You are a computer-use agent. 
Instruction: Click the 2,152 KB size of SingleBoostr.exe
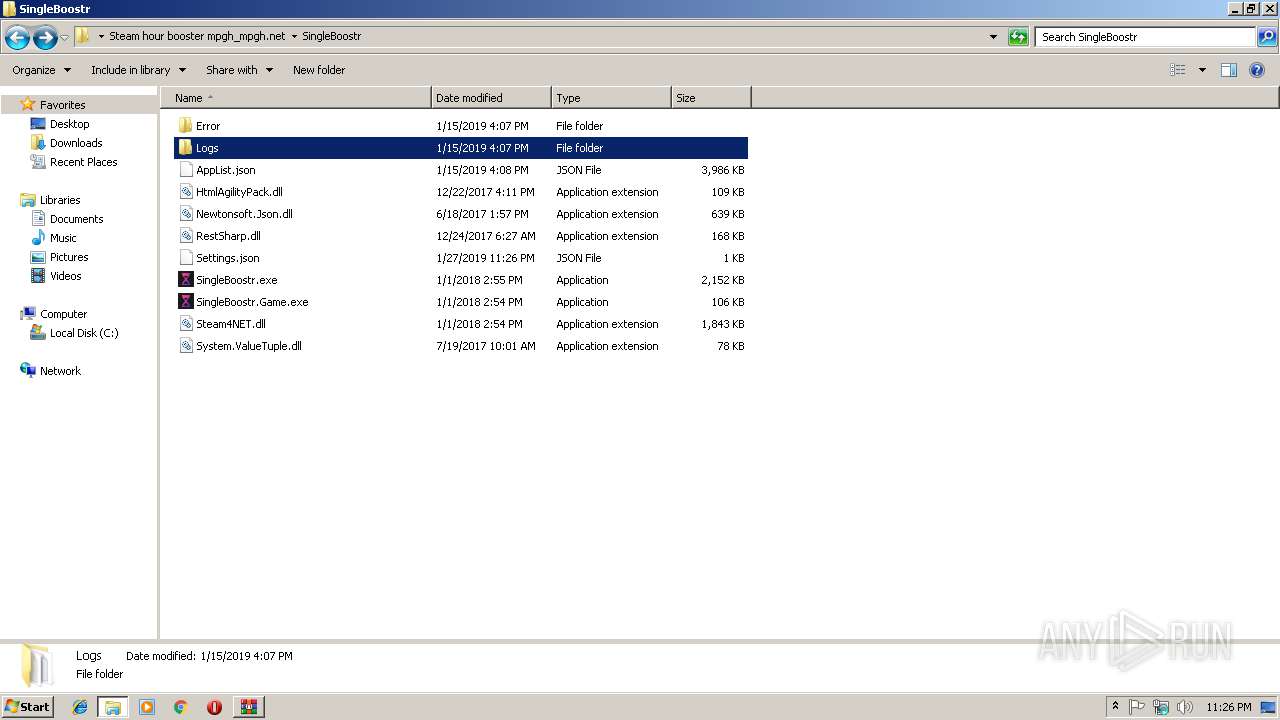pos(723,280)
